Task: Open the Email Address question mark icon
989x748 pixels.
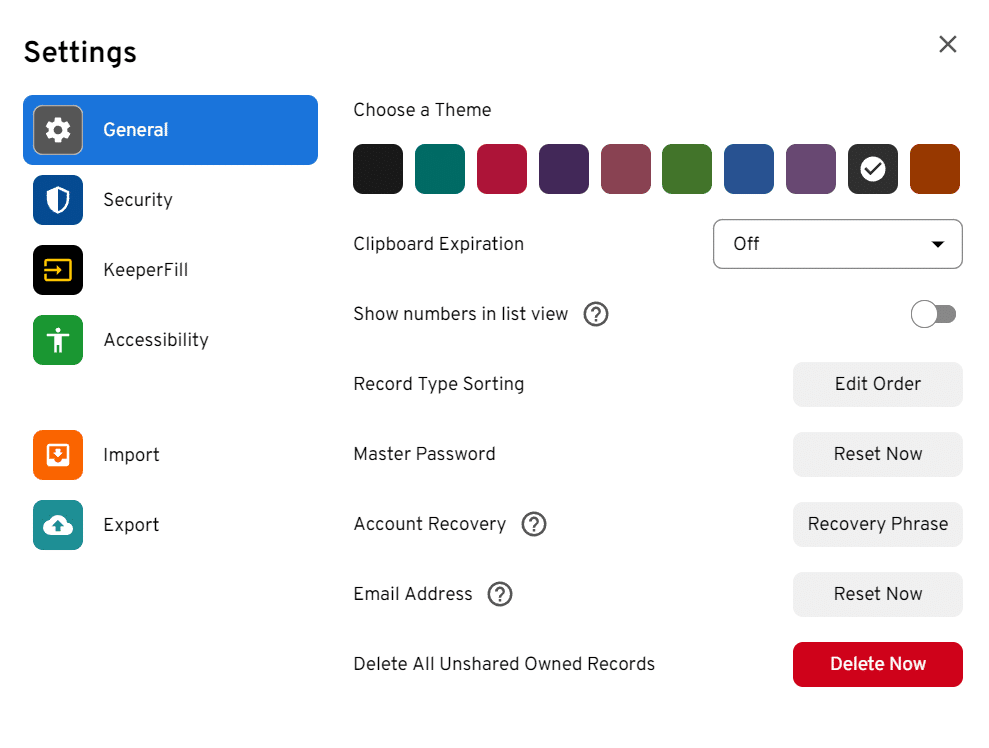Action: tap(499, 594)
